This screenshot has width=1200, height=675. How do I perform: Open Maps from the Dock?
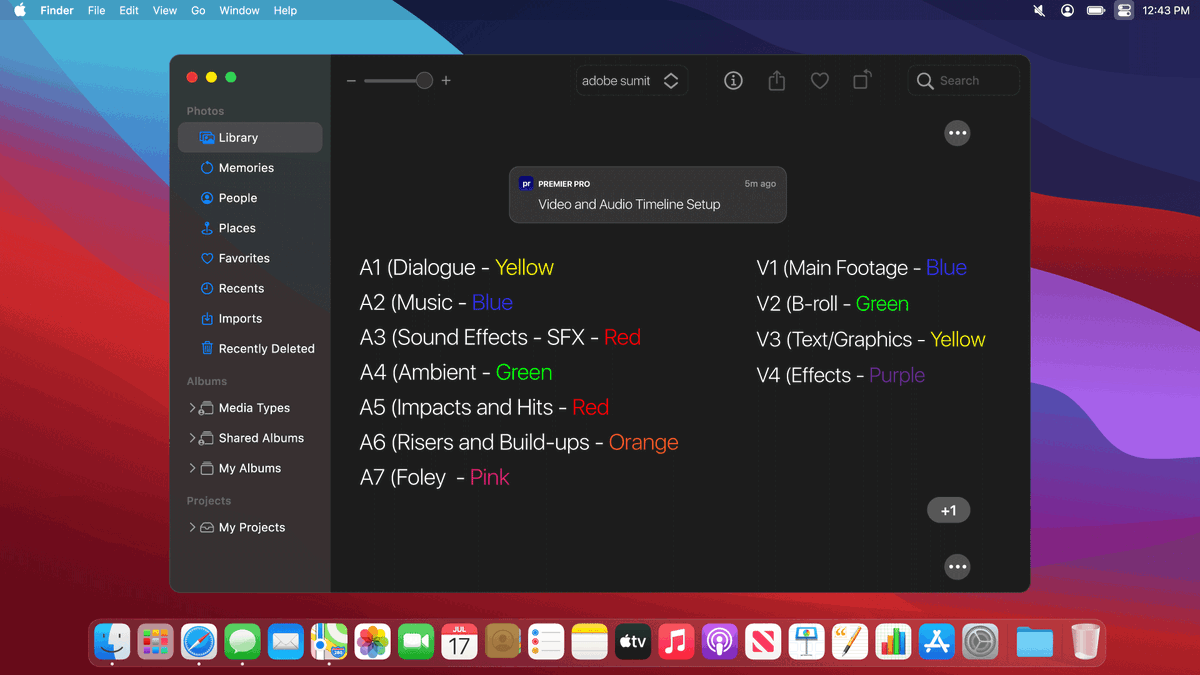pyautogui.click(x=329, y=642)
